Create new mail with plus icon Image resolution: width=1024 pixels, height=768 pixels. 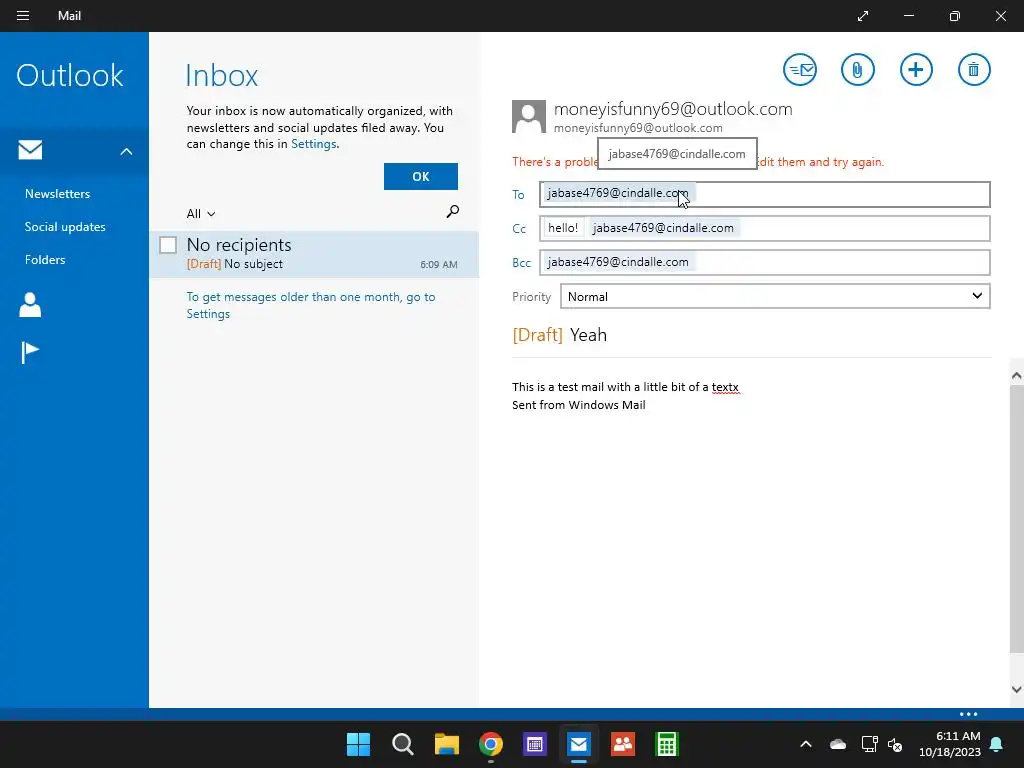click(916, 69)
